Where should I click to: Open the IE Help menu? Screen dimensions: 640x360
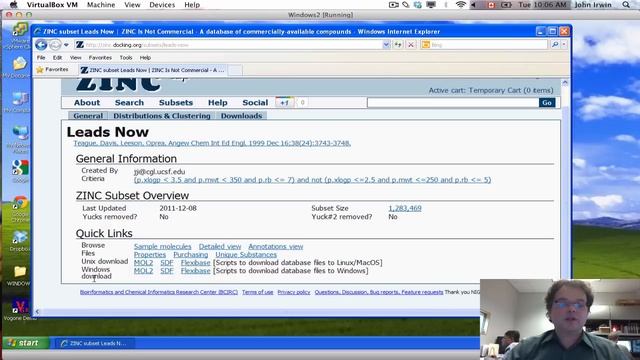[x=145, y=58]
